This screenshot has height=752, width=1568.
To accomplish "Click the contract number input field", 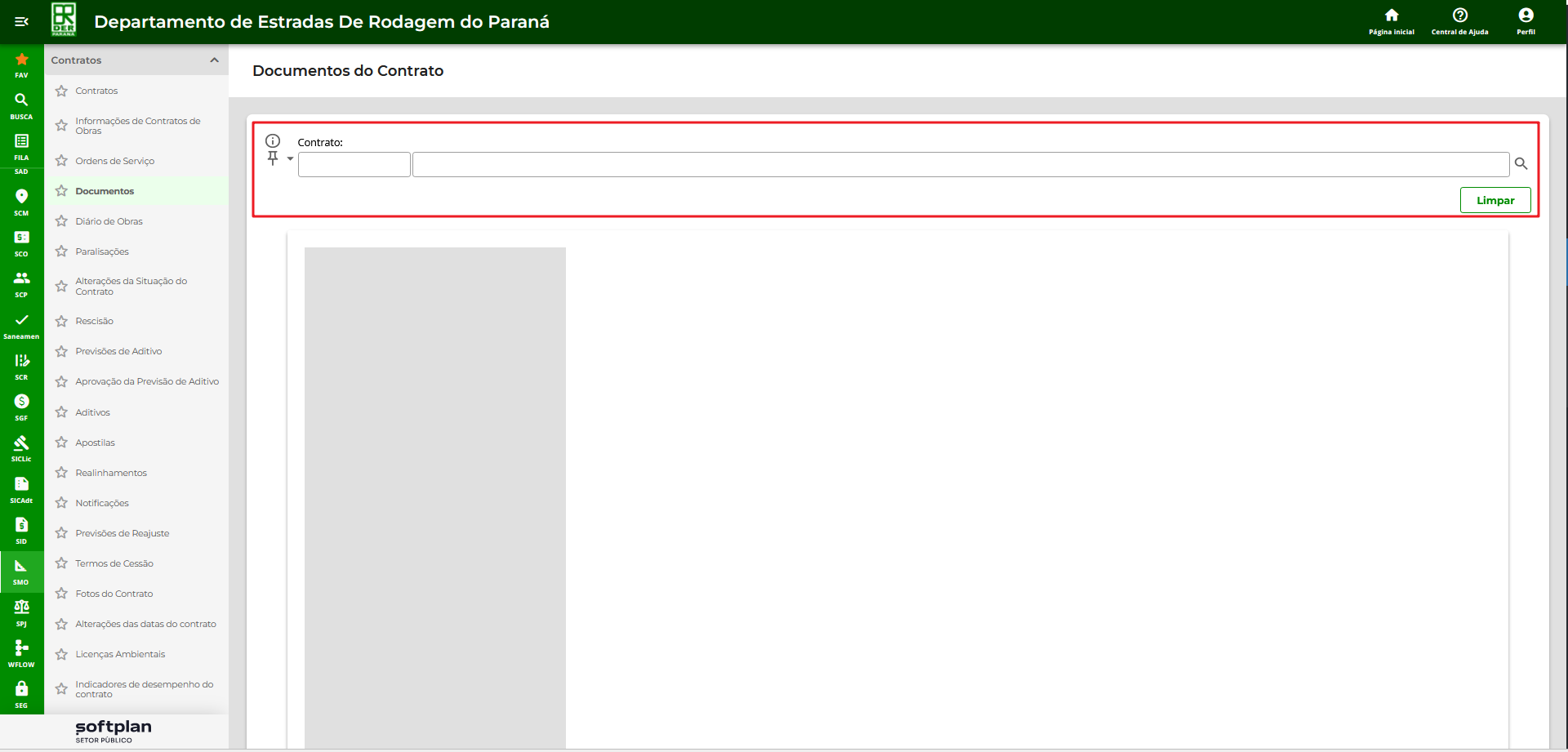I will [354, 164].
